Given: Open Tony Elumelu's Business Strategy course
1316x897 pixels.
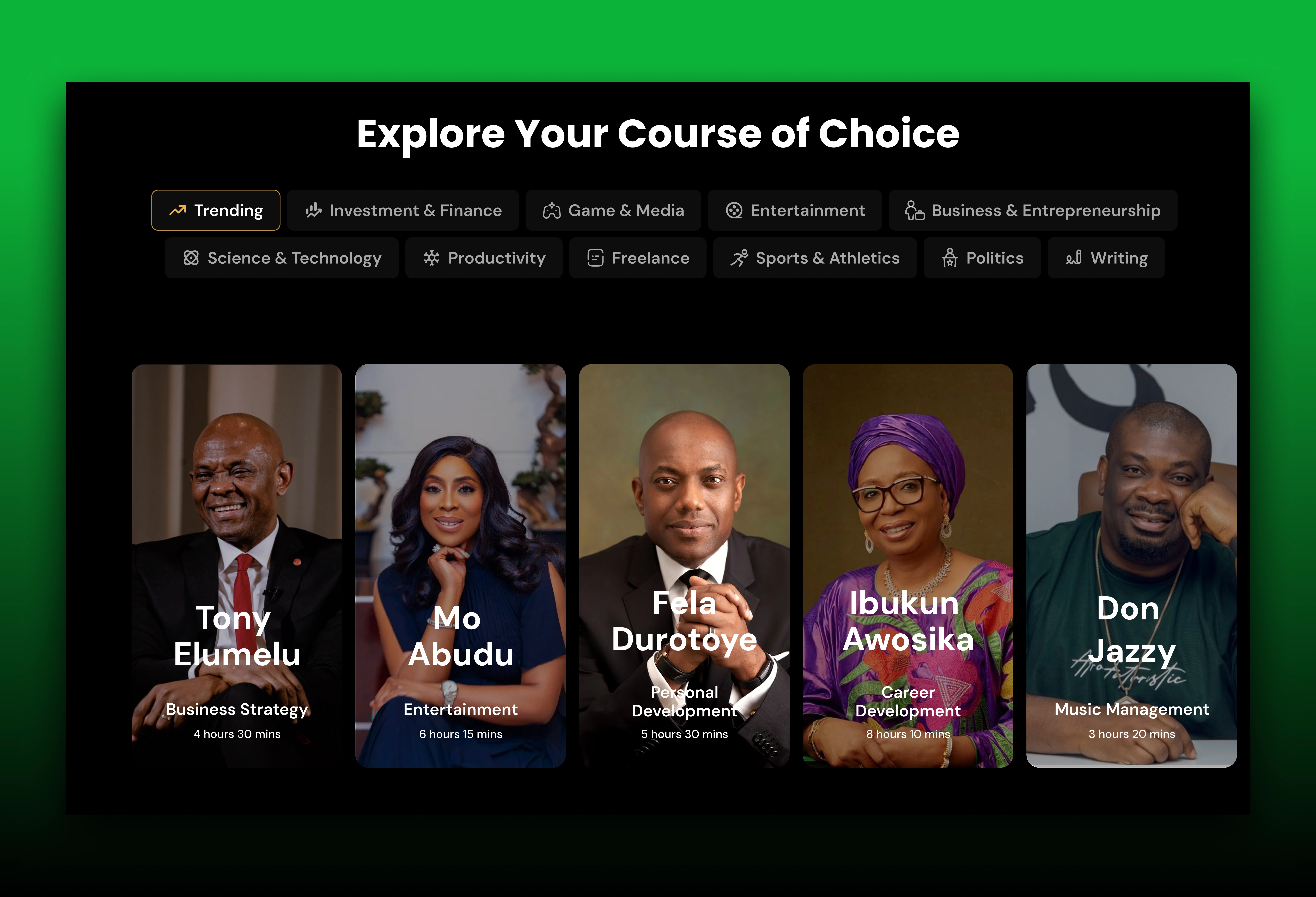Looking at the screenshot, I should (x=237, y=566).
